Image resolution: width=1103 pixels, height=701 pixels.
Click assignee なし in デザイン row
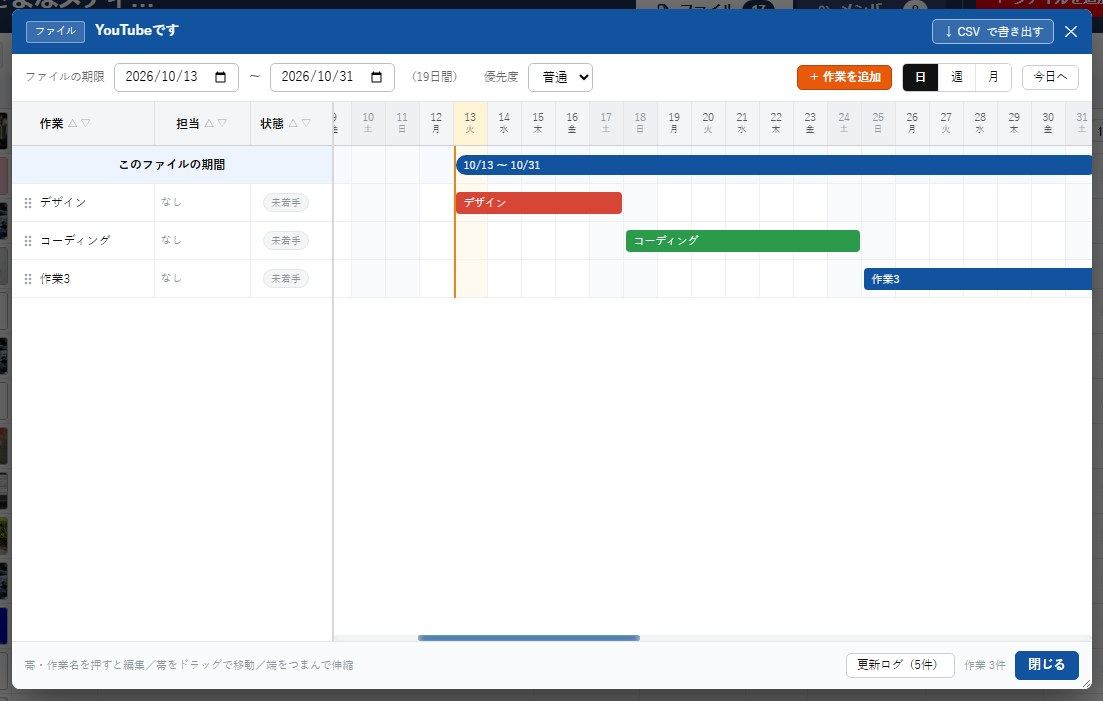tap(171, 202)
